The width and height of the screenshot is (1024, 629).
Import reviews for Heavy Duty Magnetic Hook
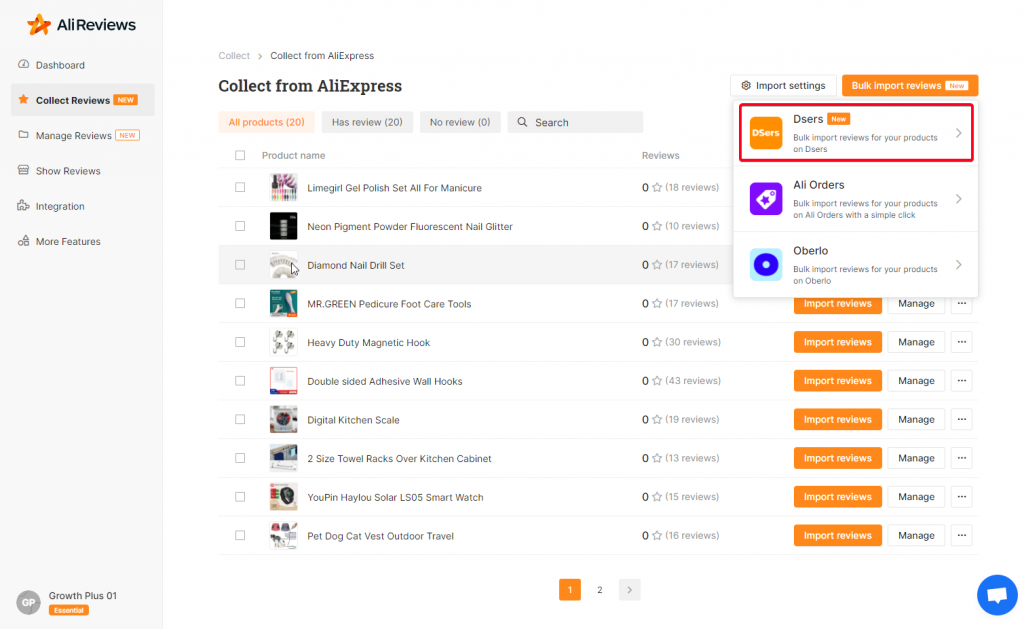pyautogui.click(x=838, y=342)
